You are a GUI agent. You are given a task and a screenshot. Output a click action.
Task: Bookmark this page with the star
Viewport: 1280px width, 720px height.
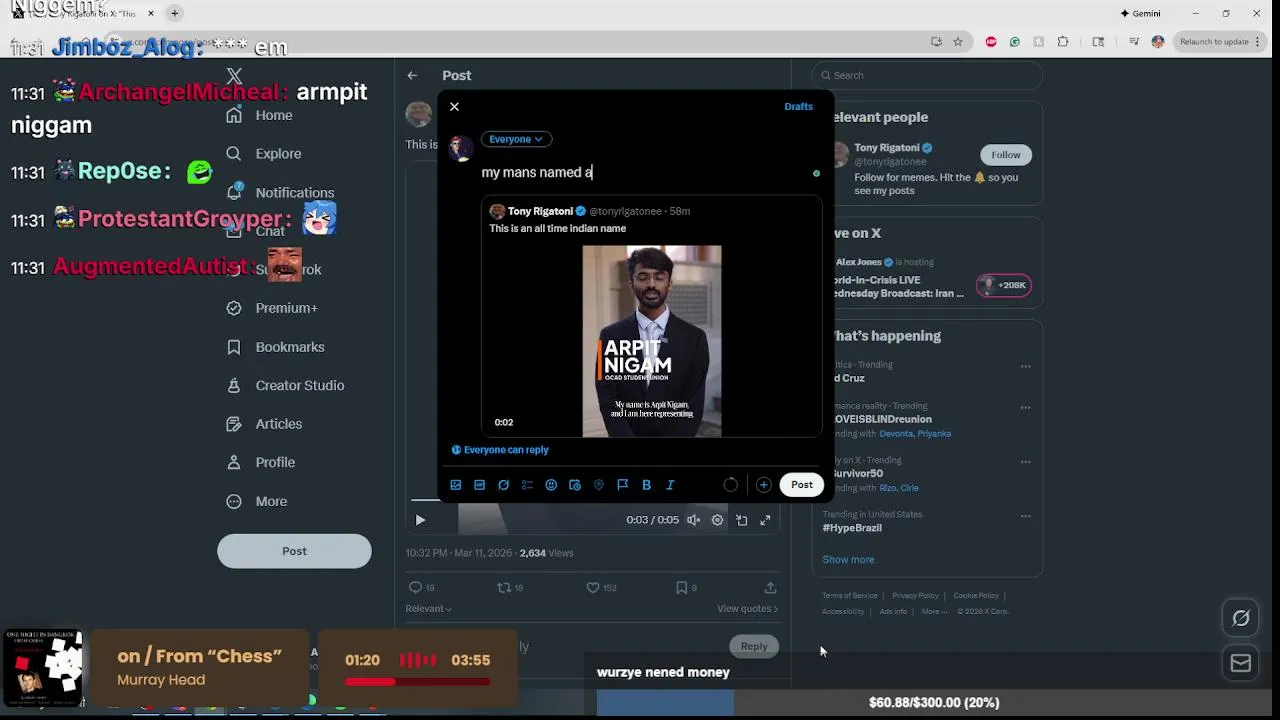[x=958, y=42]
